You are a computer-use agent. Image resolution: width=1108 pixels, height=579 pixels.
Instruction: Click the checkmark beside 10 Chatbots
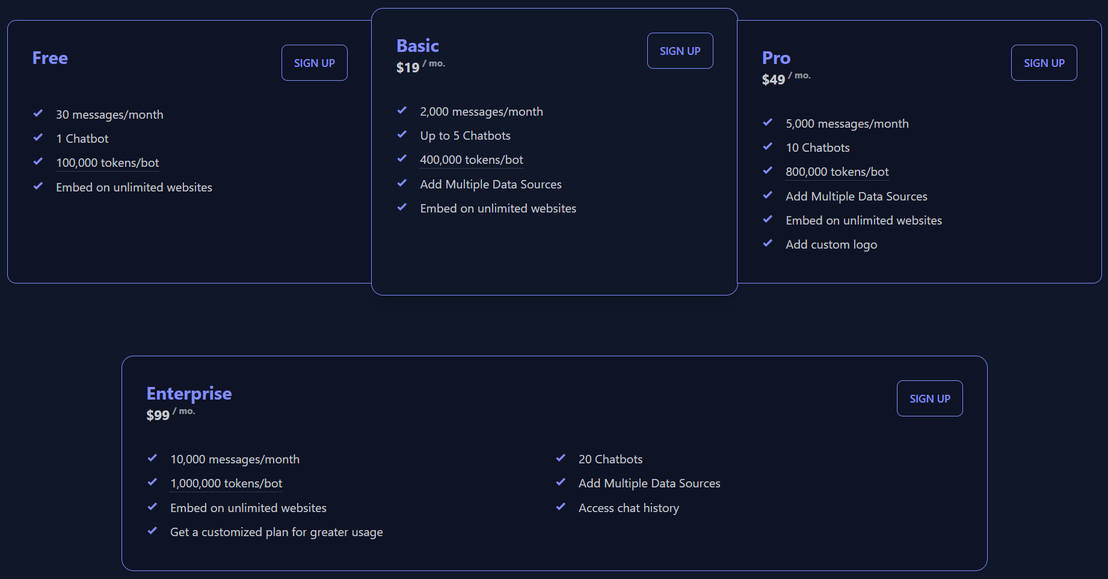(767, 147)
